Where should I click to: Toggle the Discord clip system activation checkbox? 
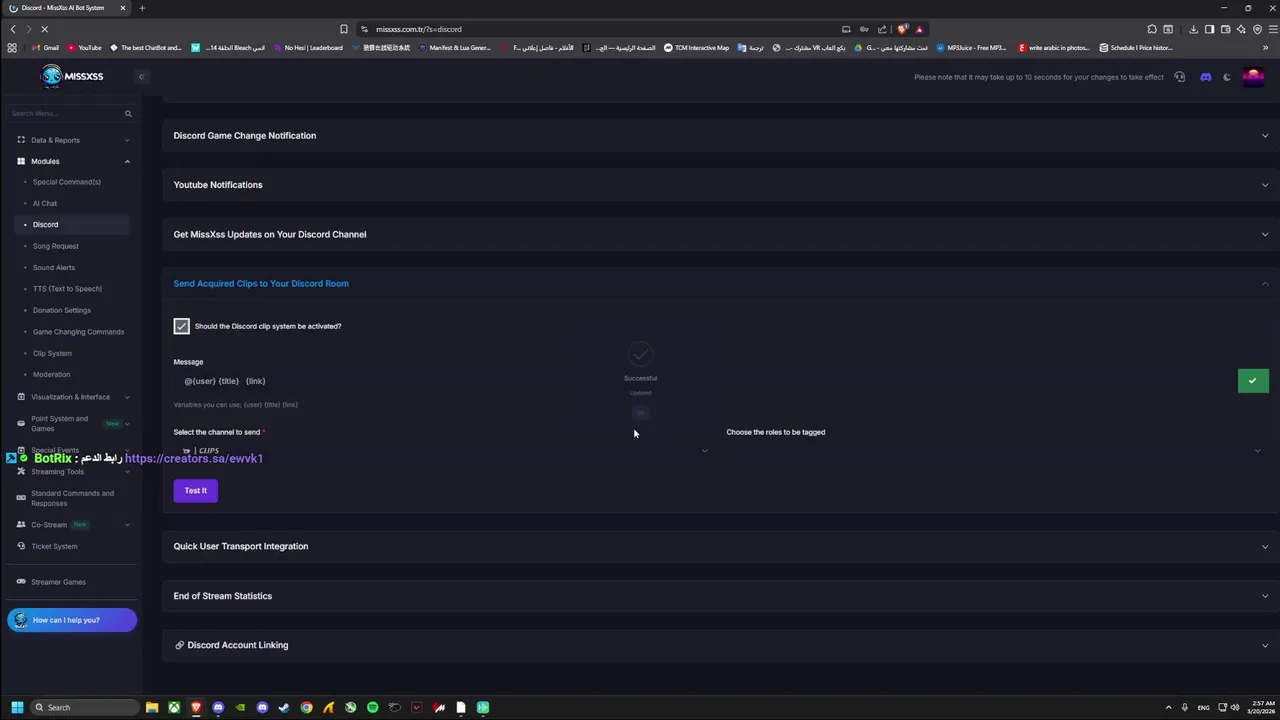181,326
